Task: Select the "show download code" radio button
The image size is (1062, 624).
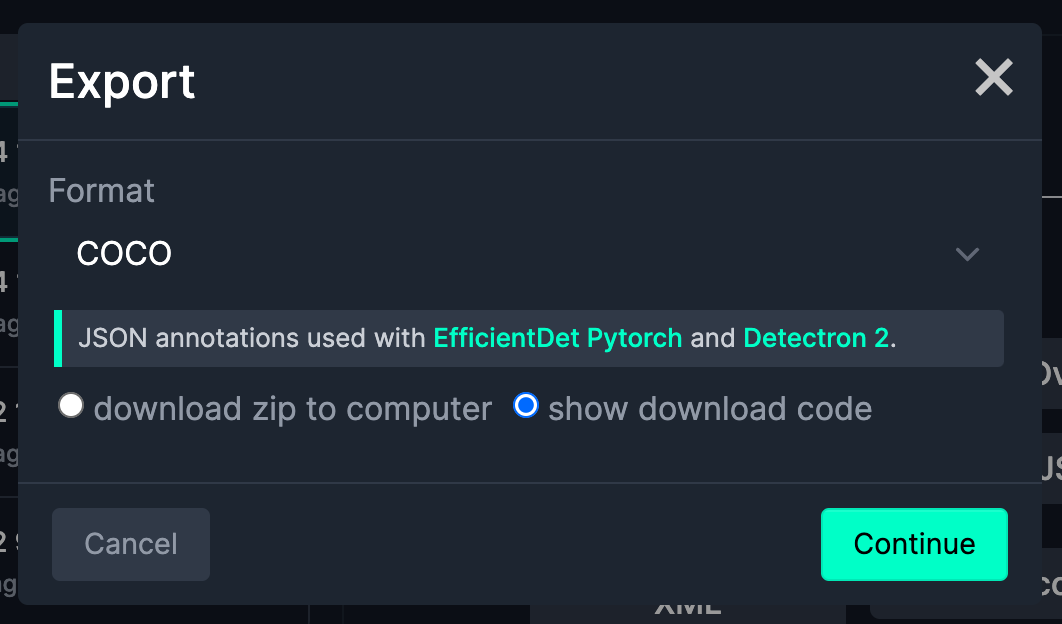Action: coord(526,406)
